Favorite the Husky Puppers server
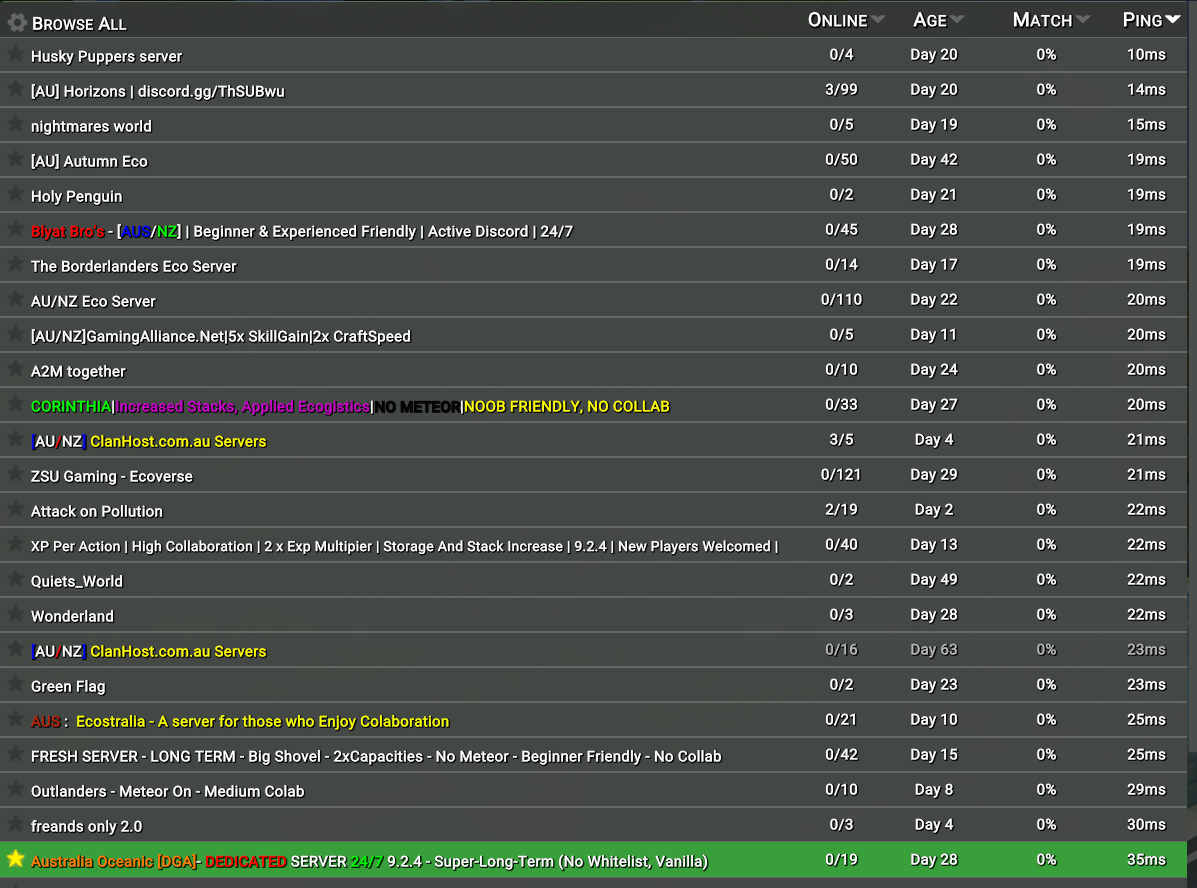This screenshot has width=1197, height=888. tap(14, 56)
